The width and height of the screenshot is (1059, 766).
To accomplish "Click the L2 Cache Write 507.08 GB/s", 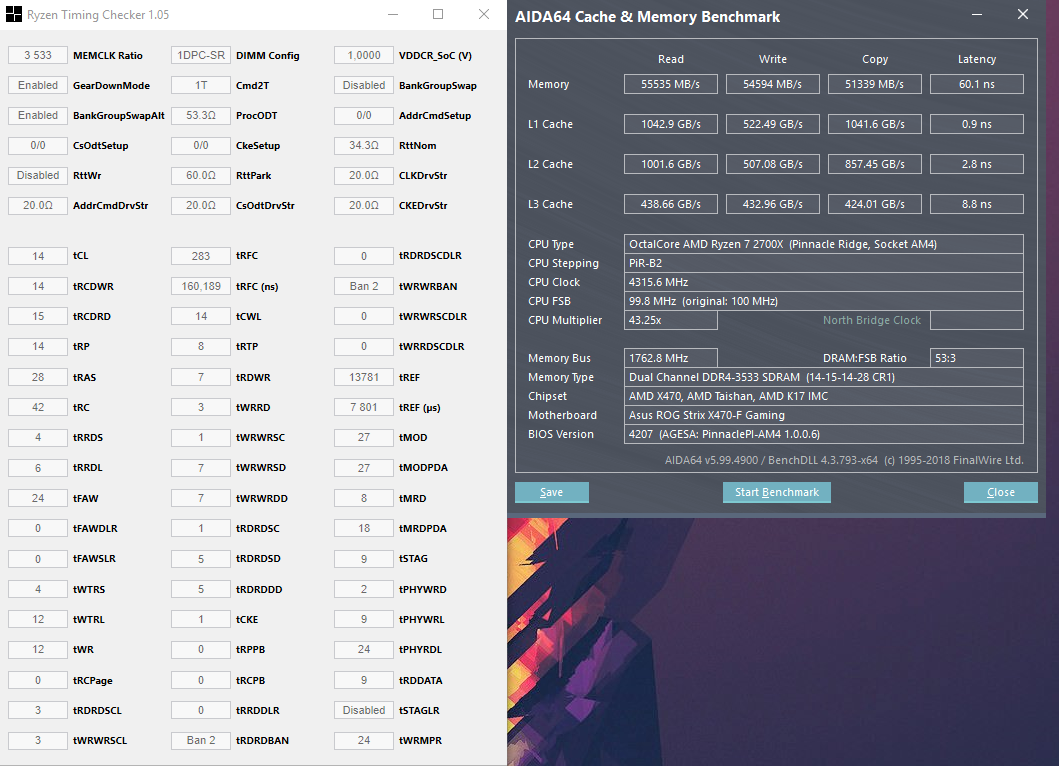I will pyautogui.click(x=773, y=164).
